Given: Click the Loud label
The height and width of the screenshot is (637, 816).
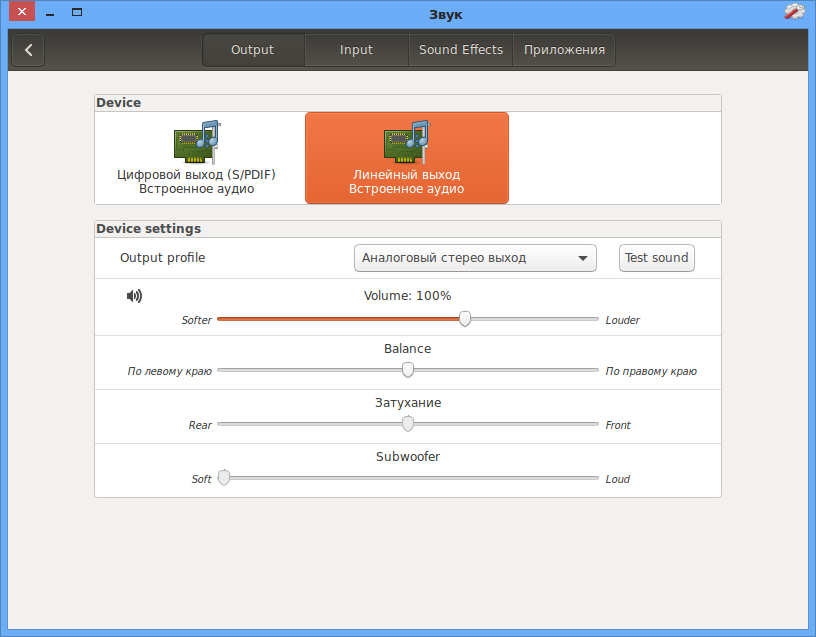Looking at the screenshot, I should tap(617, 479).
